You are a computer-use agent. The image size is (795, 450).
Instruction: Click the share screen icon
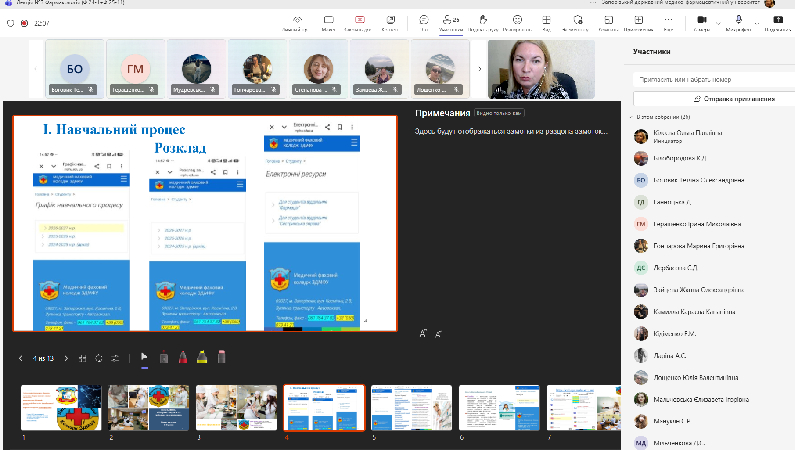click(778, 20)
